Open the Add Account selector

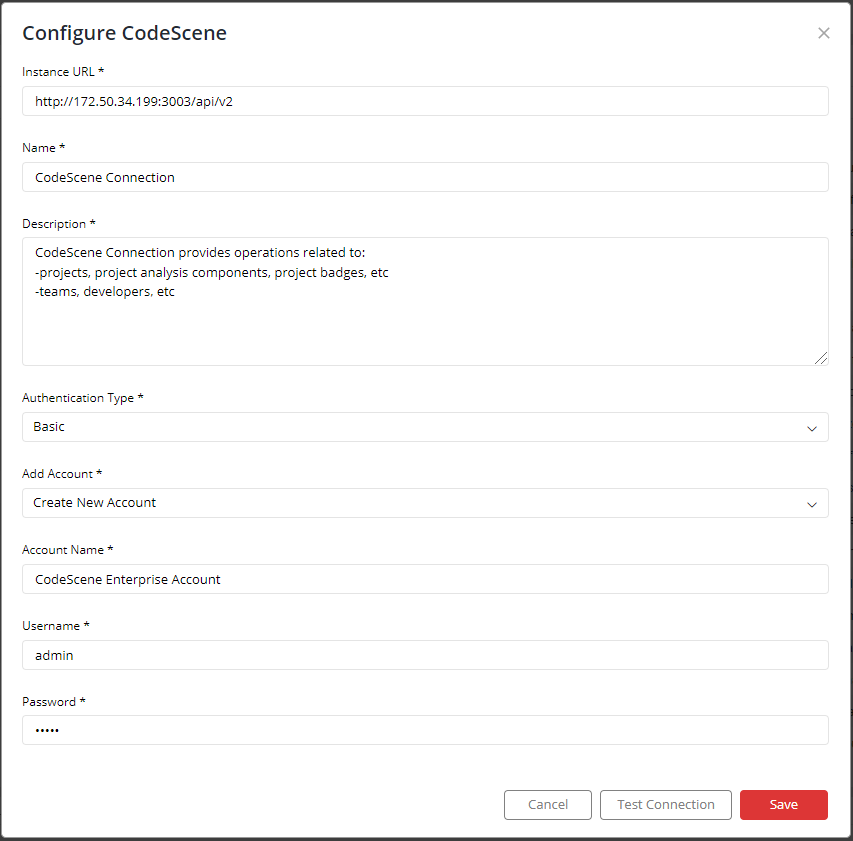pyautogui.click(x=425, y=503)
